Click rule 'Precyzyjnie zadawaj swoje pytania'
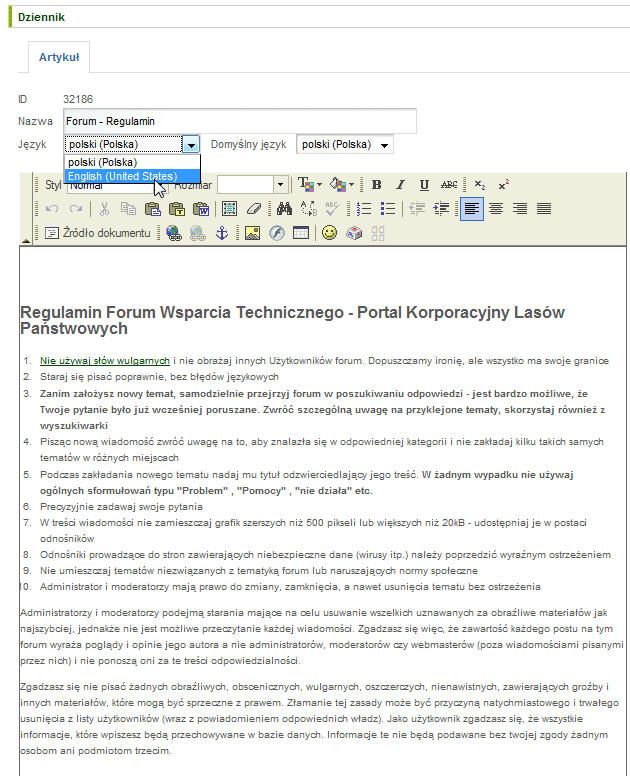The width and height of the screenshot is (630, 776). click(x=121, y=506)
